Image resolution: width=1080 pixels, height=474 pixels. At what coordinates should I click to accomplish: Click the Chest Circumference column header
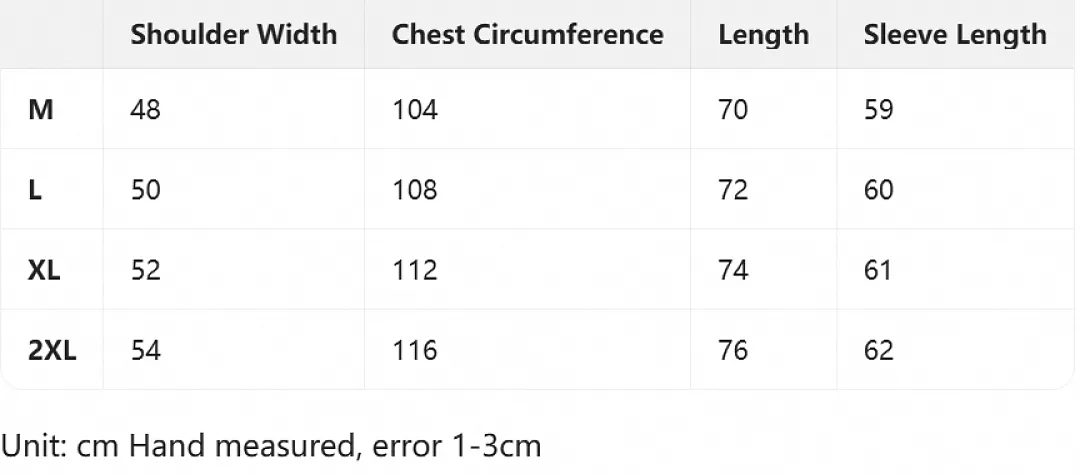[x=528, y=34]
